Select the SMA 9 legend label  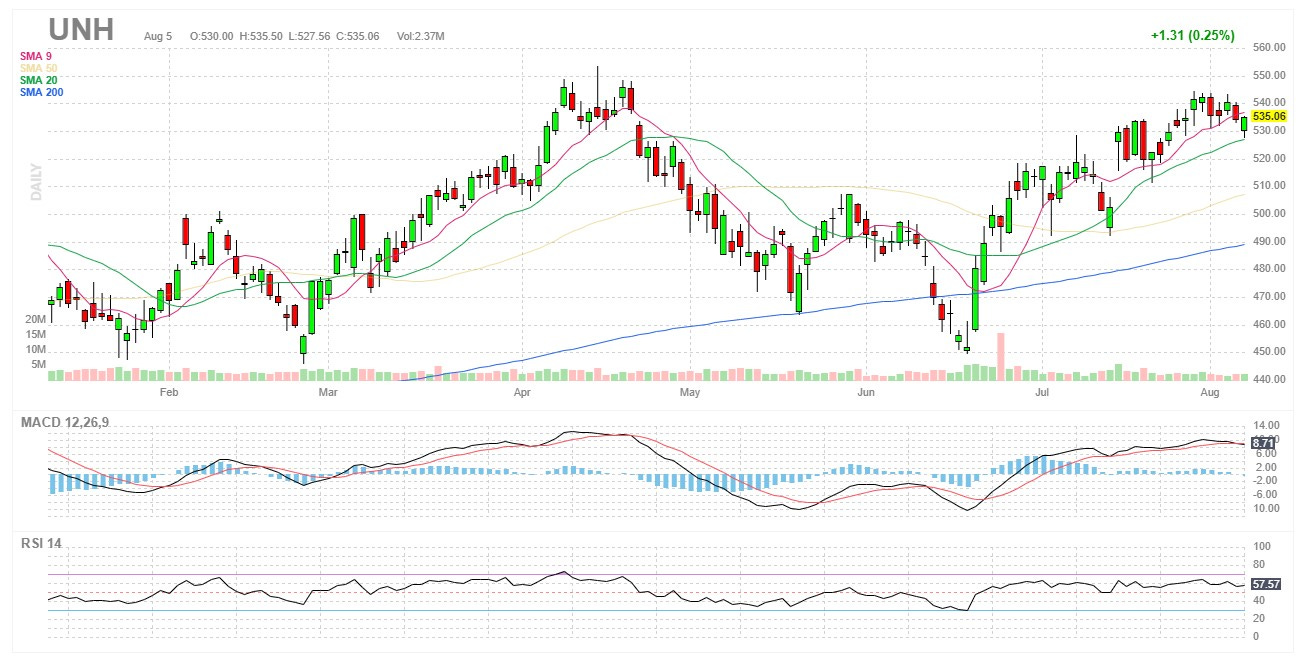(35, 55)
